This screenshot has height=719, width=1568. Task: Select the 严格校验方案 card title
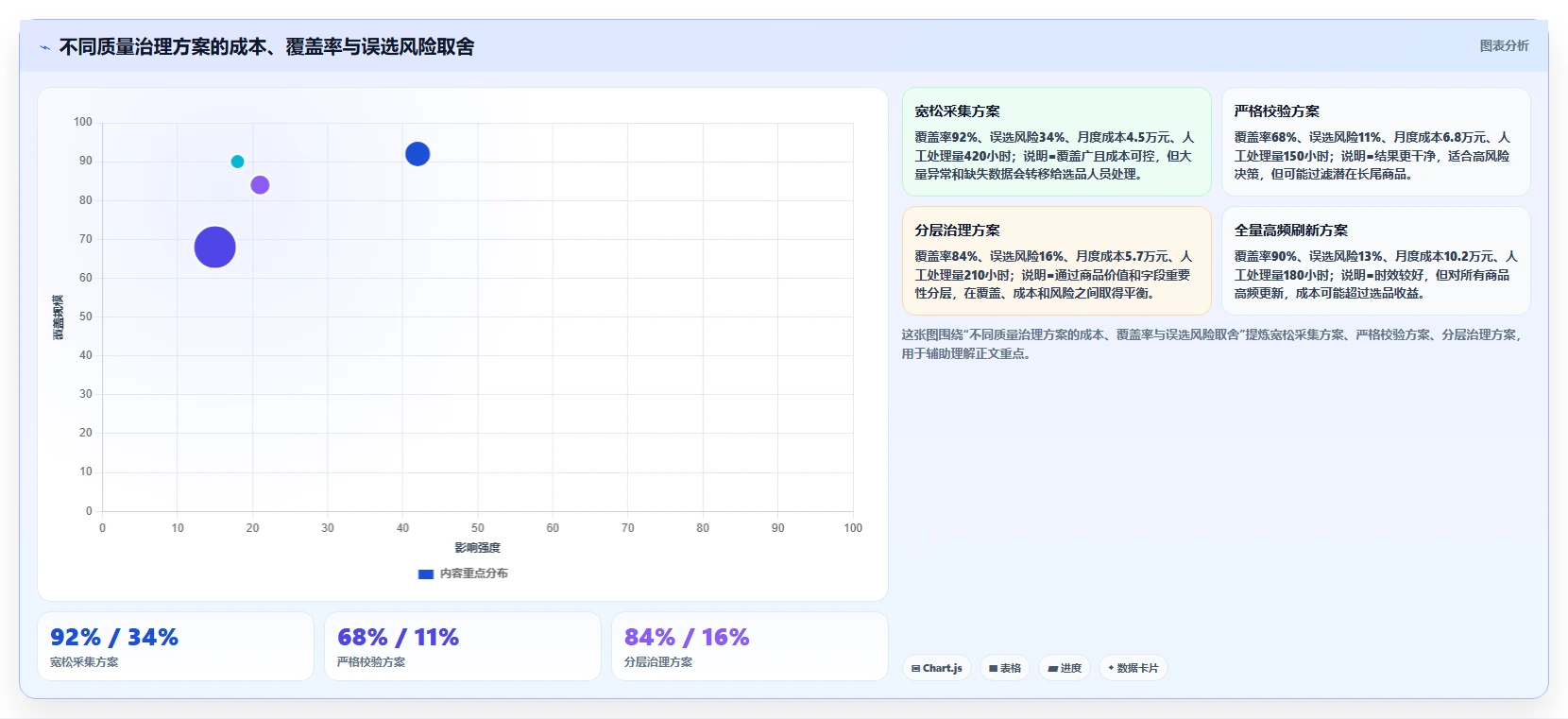(1276, 111)
